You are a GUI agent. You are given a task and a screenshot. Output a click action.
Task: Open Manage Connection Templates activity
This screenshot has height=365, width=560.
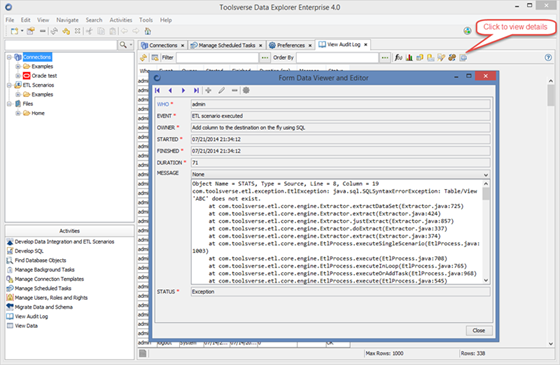point(49,279)
